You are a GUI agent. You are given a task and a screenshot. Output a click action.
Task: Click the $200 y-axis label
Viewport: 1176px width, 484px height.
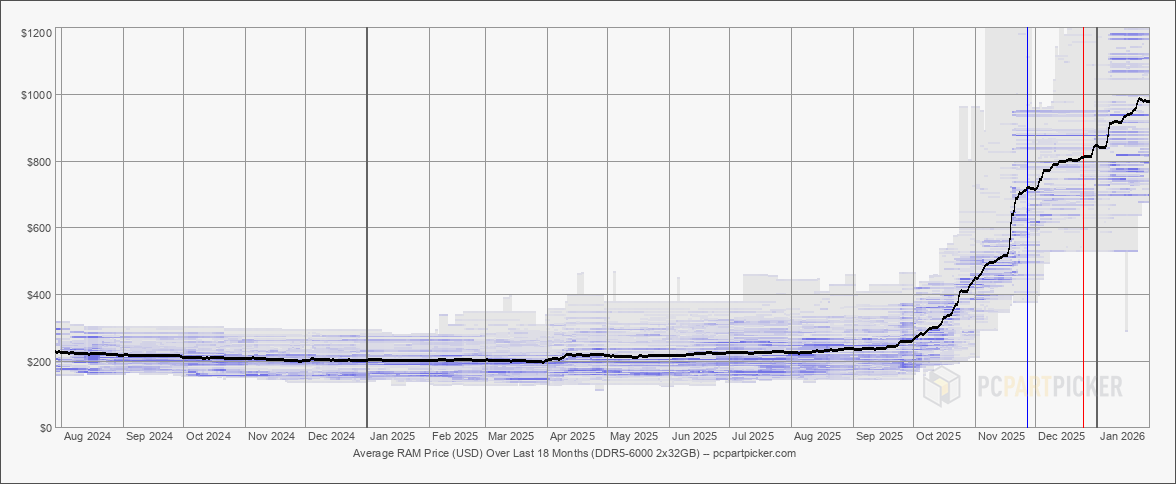[39, 362]
